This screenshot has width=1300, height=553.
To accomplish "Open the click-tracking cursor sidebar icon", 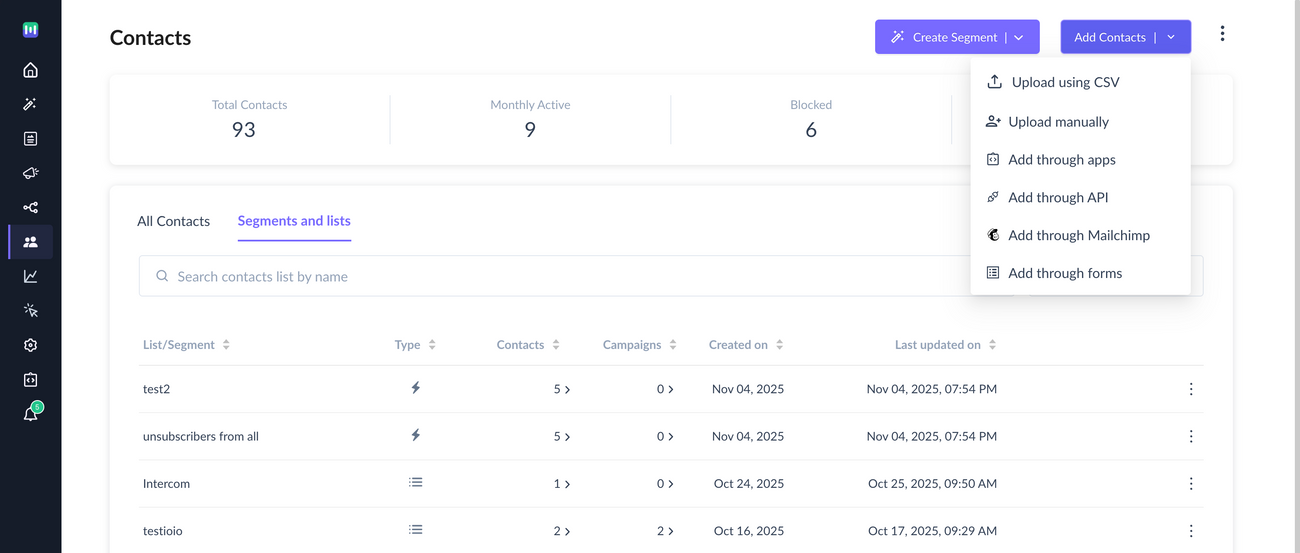I will (x=30, y=311).
